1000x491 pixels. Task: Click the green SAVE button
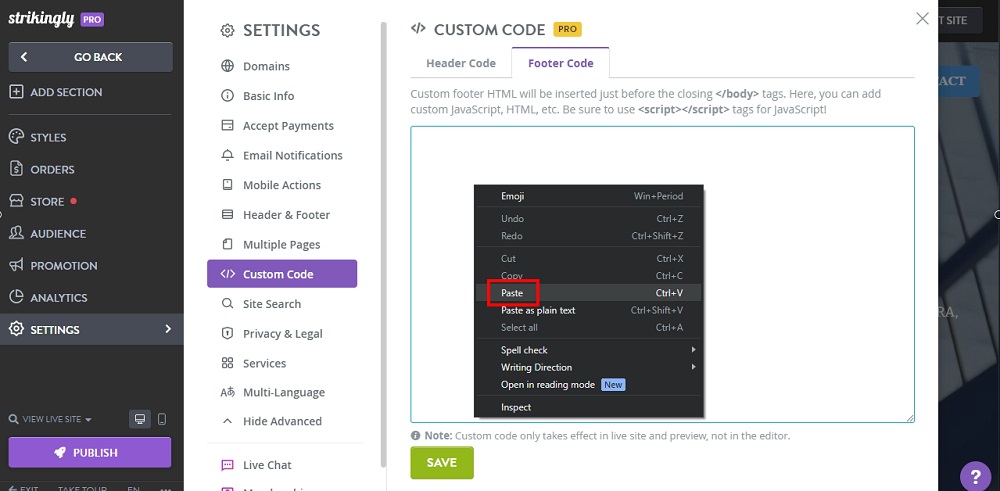point(442,462)
